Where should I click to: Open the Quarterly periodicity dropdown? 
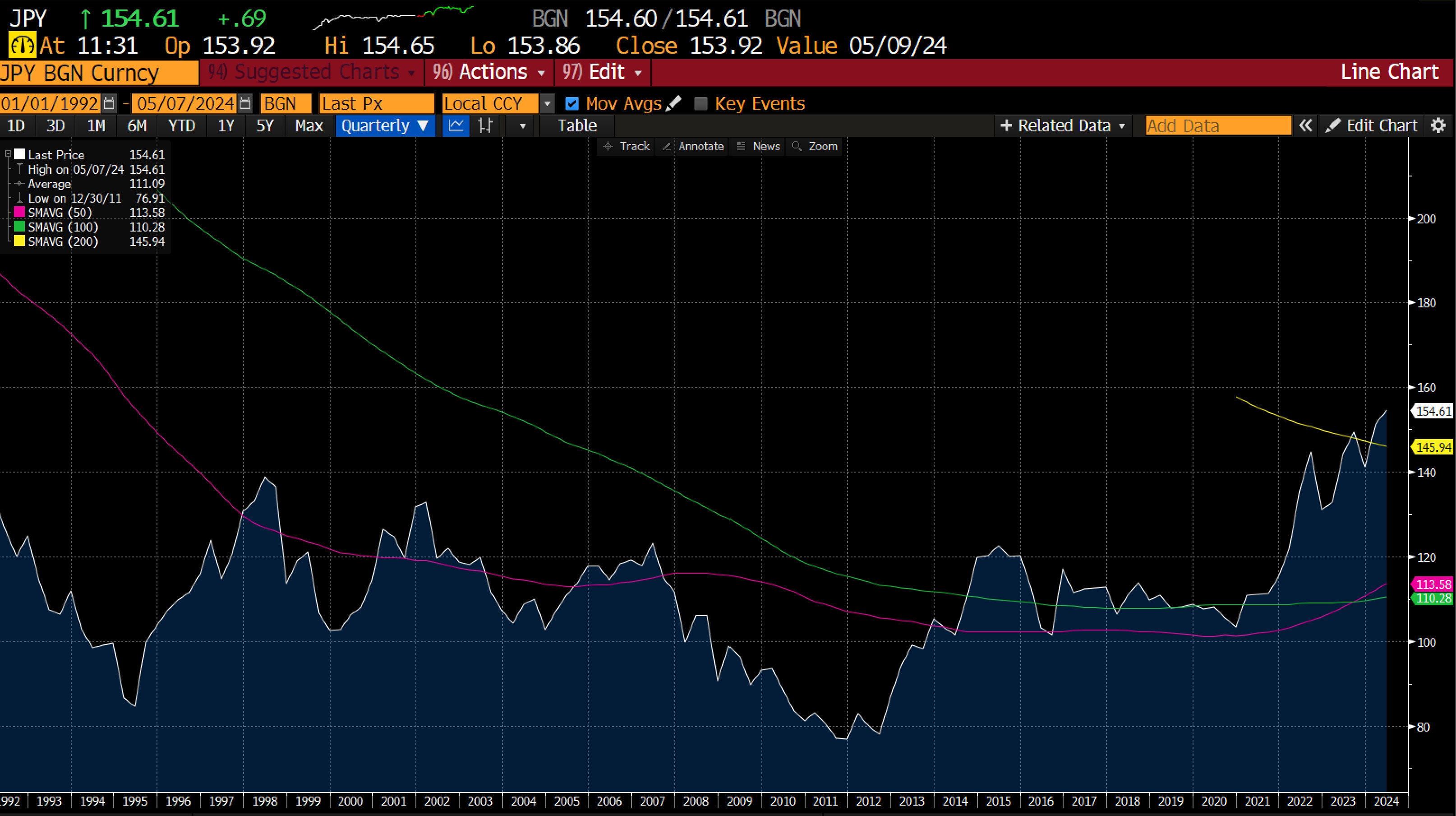click(x=385, y=125)
